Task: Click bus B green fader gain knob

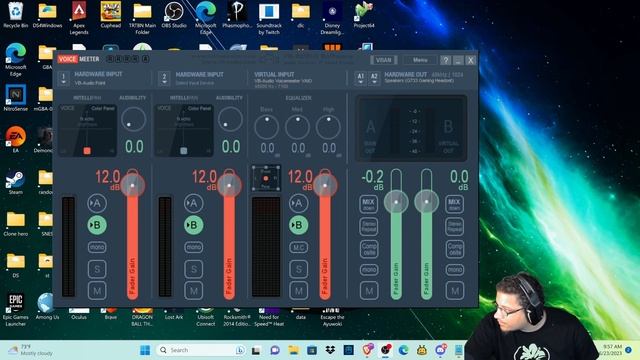Action: [x=427, y=202]
